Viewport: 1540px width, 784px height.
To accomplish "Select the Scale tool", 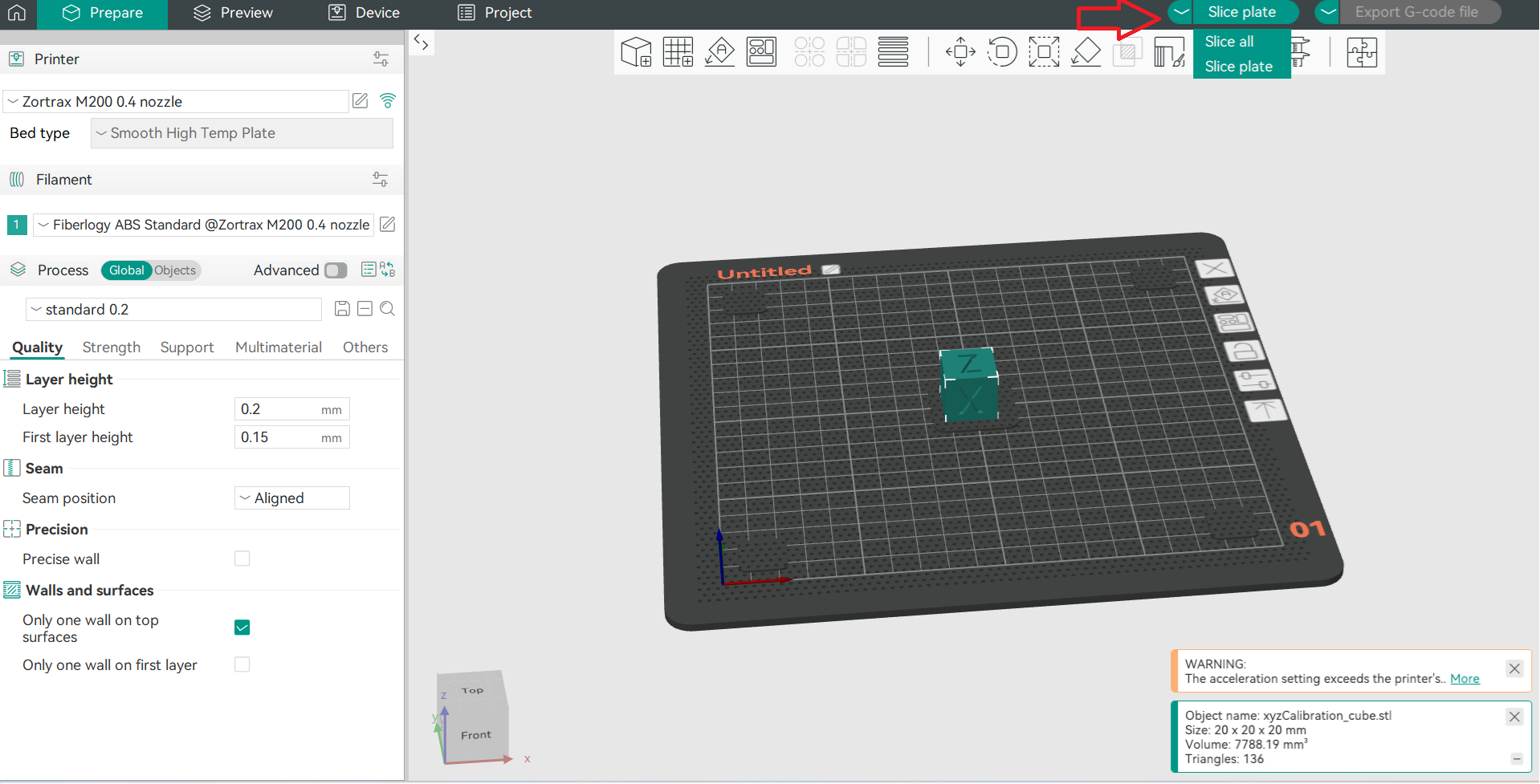I will 1044,52.
